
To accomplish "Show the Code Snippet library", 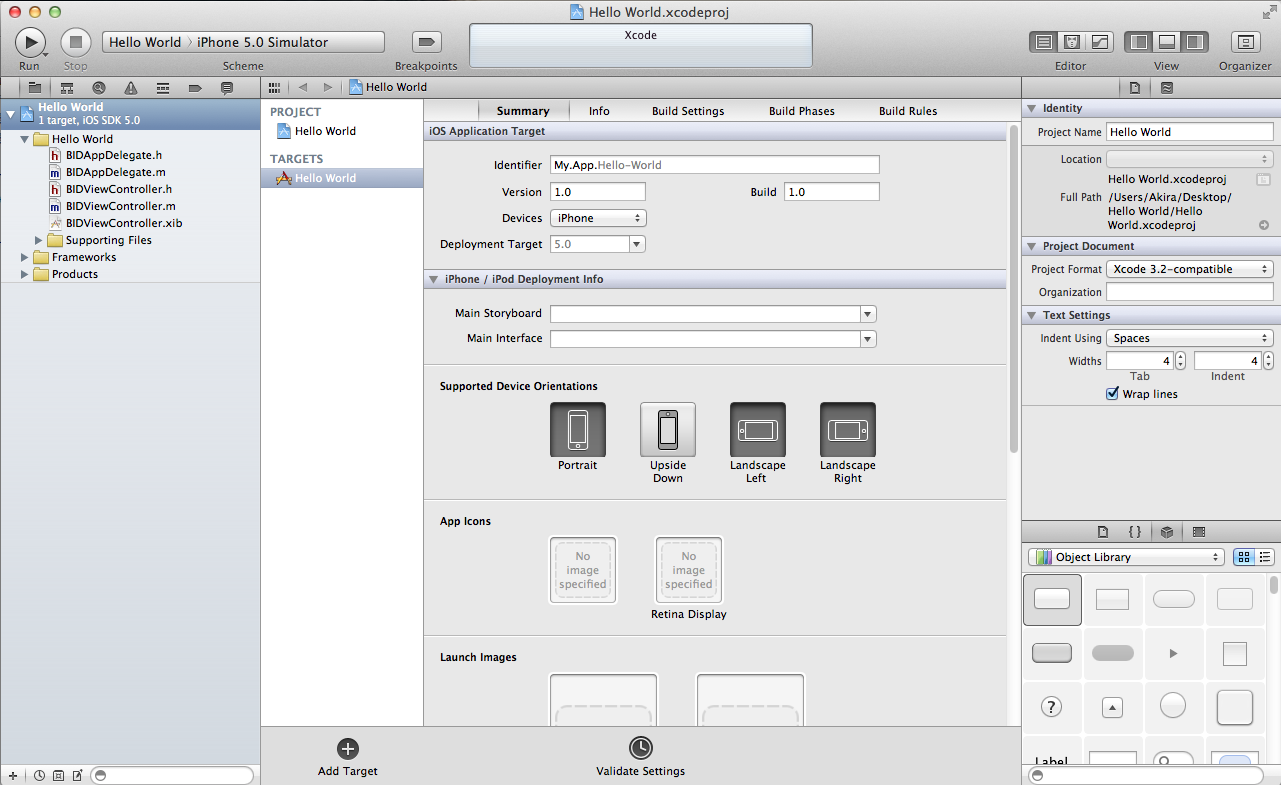I will point(1135,532).
